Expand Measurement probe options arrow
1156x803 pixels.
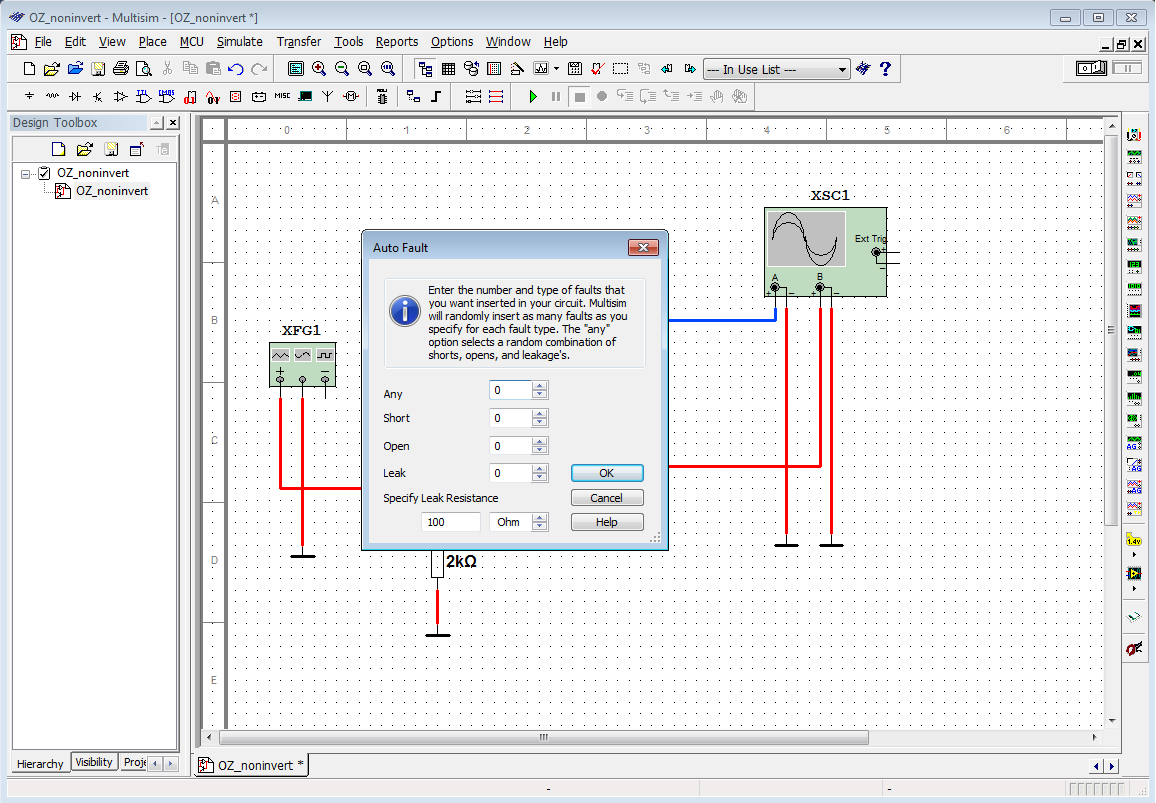pos(1134,554)
